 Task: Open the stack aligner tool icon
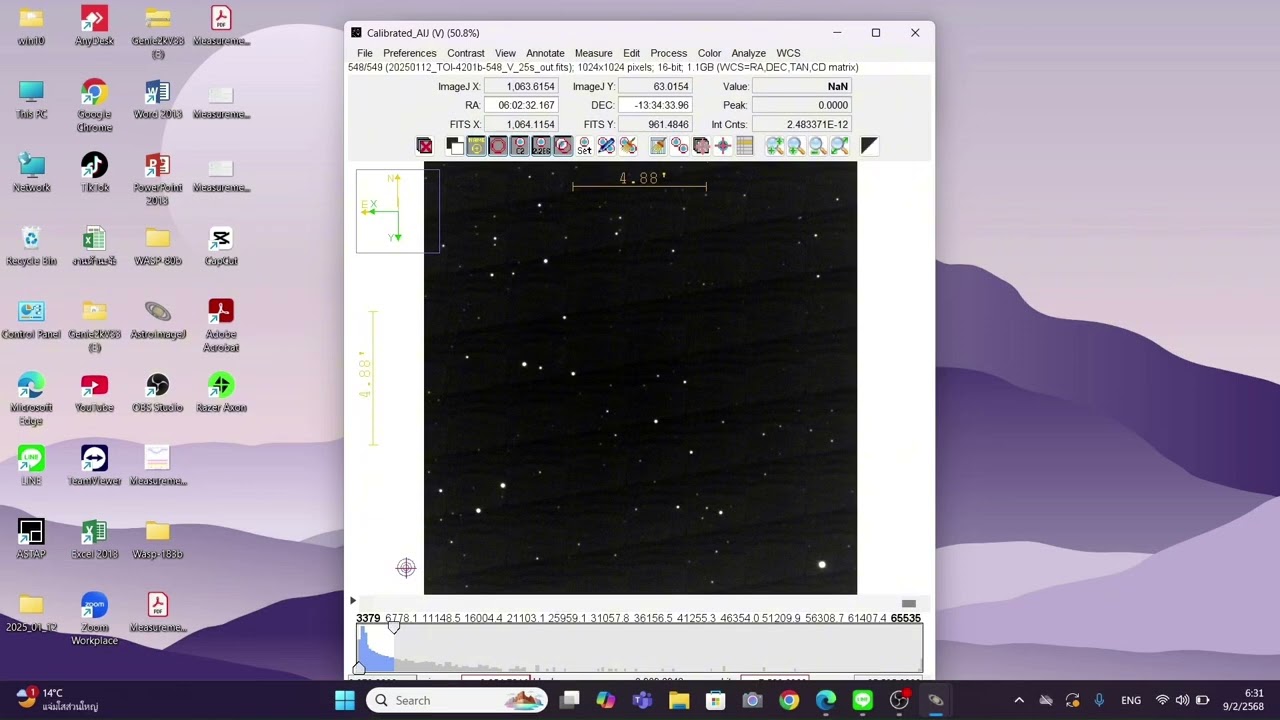point(701,146)
